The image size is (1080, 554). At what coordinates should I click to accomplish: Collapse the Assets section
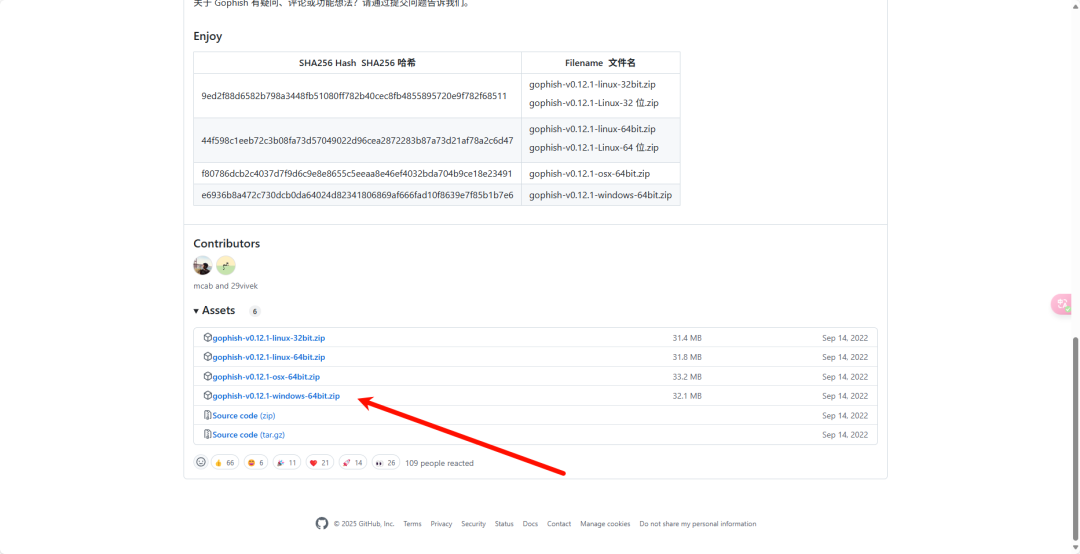click(214, 311)
